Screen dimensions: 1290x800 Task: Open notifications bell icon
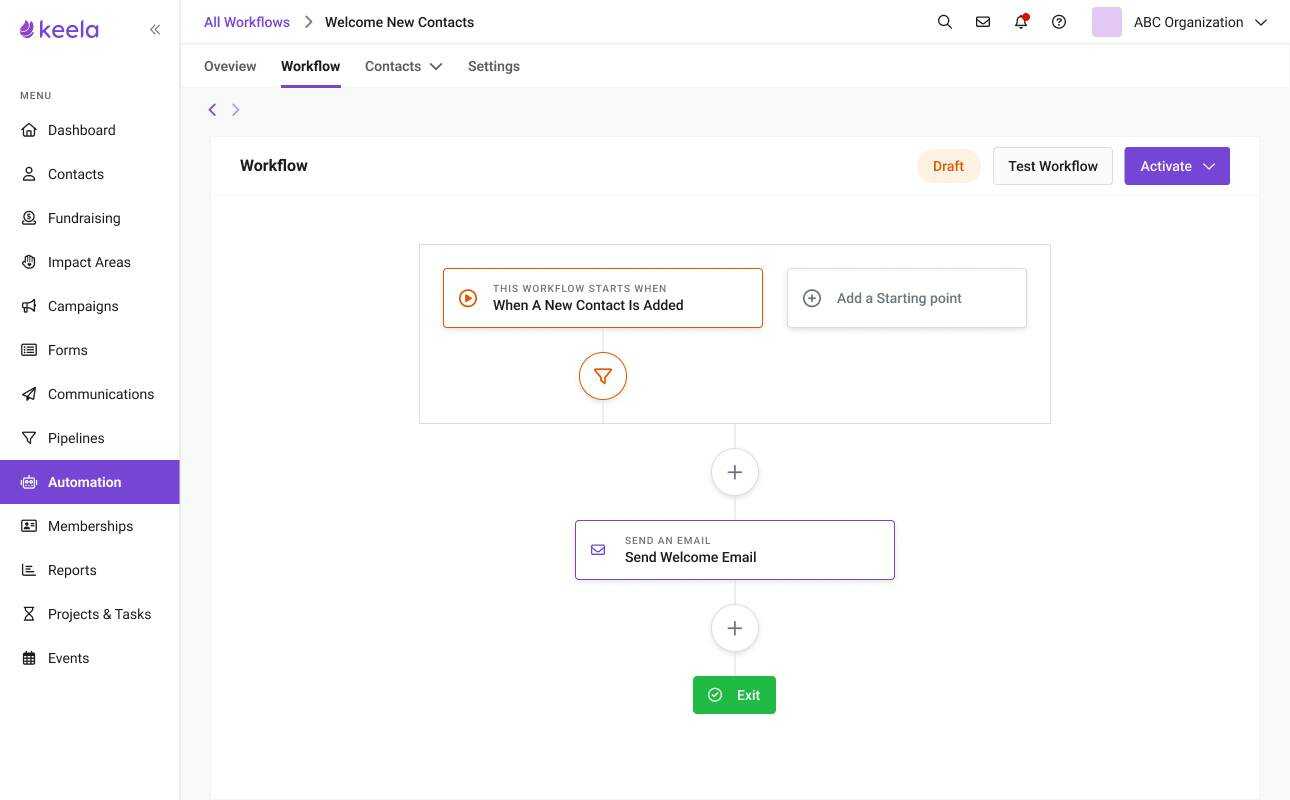pyautogui.click(x=1021, y=22)
